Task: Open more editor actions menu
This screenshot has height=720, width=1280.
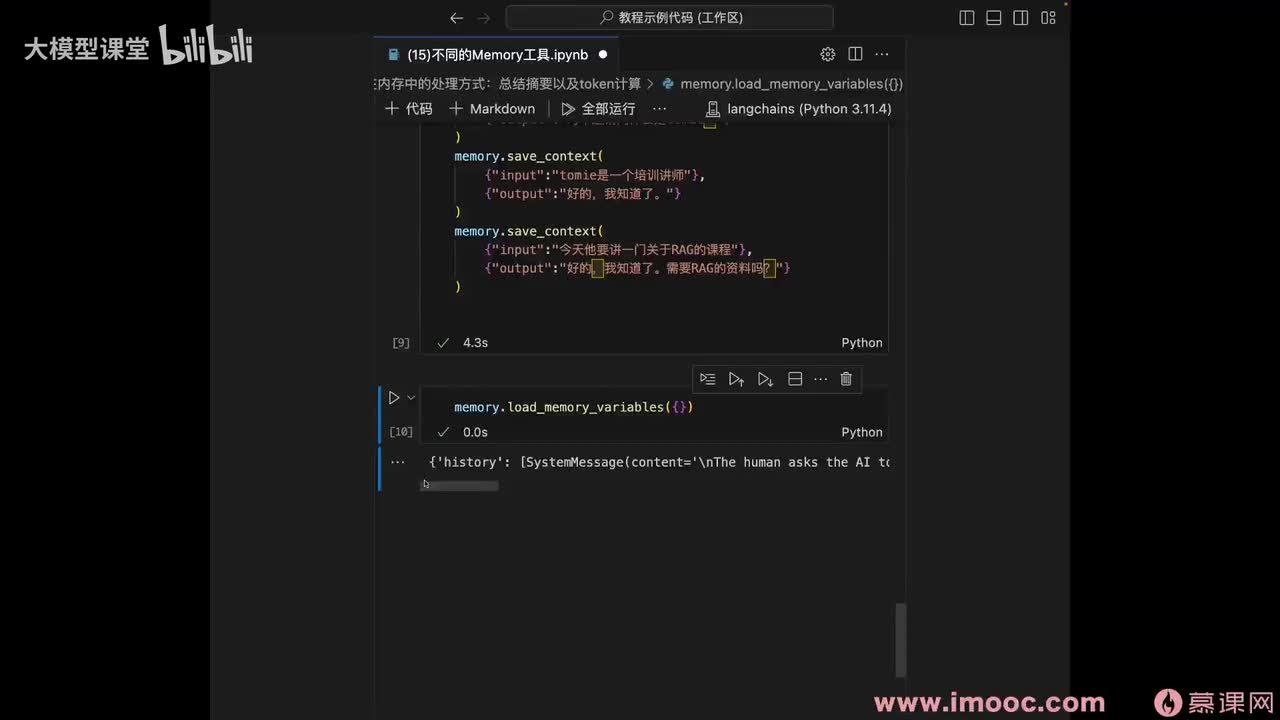Action: point(882,54)
